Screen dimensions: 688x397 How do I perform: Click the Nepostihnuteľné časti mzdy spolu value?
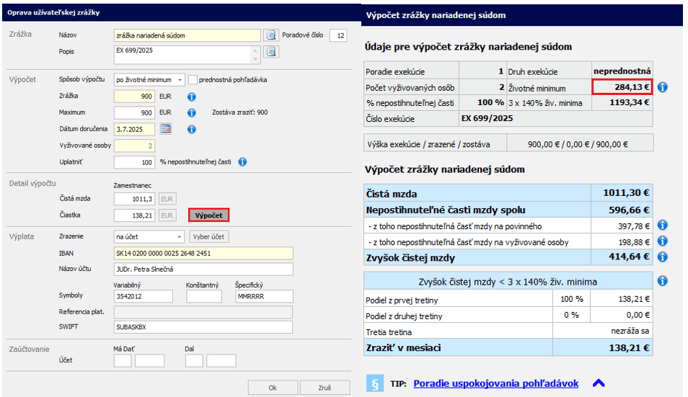pyautogui.click(x=629, y=210)
